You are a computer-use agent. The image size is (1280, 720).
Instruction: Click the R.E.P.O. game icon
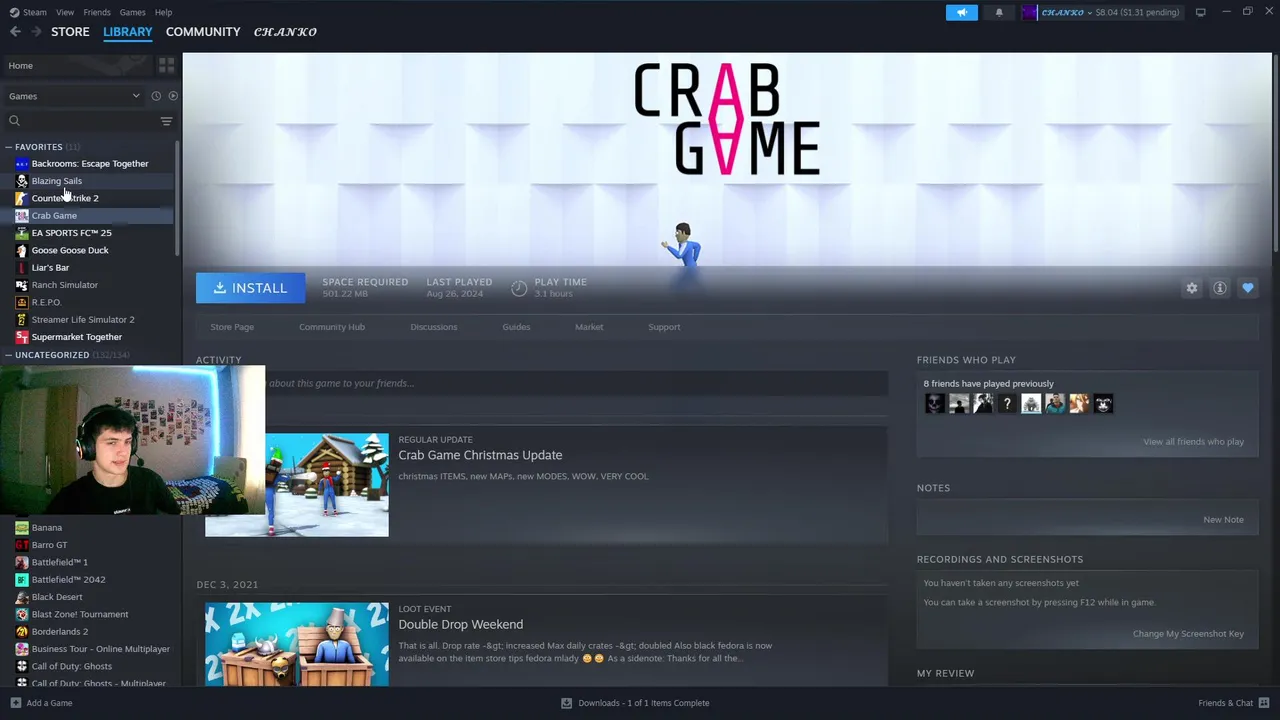pyautogui.click(x=22, y=302)
